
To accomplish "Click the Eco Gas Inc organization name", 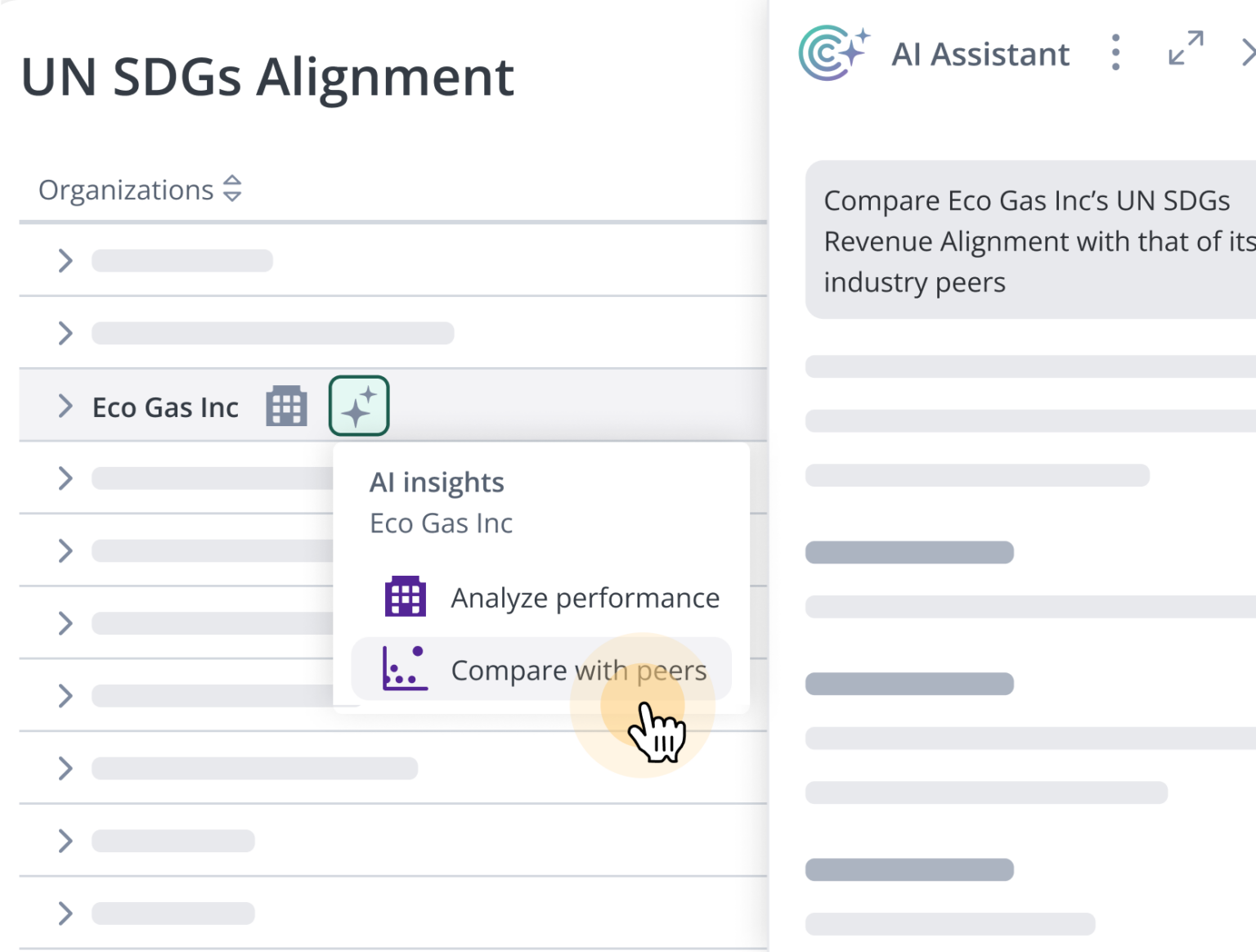I will tap(165, 407).
